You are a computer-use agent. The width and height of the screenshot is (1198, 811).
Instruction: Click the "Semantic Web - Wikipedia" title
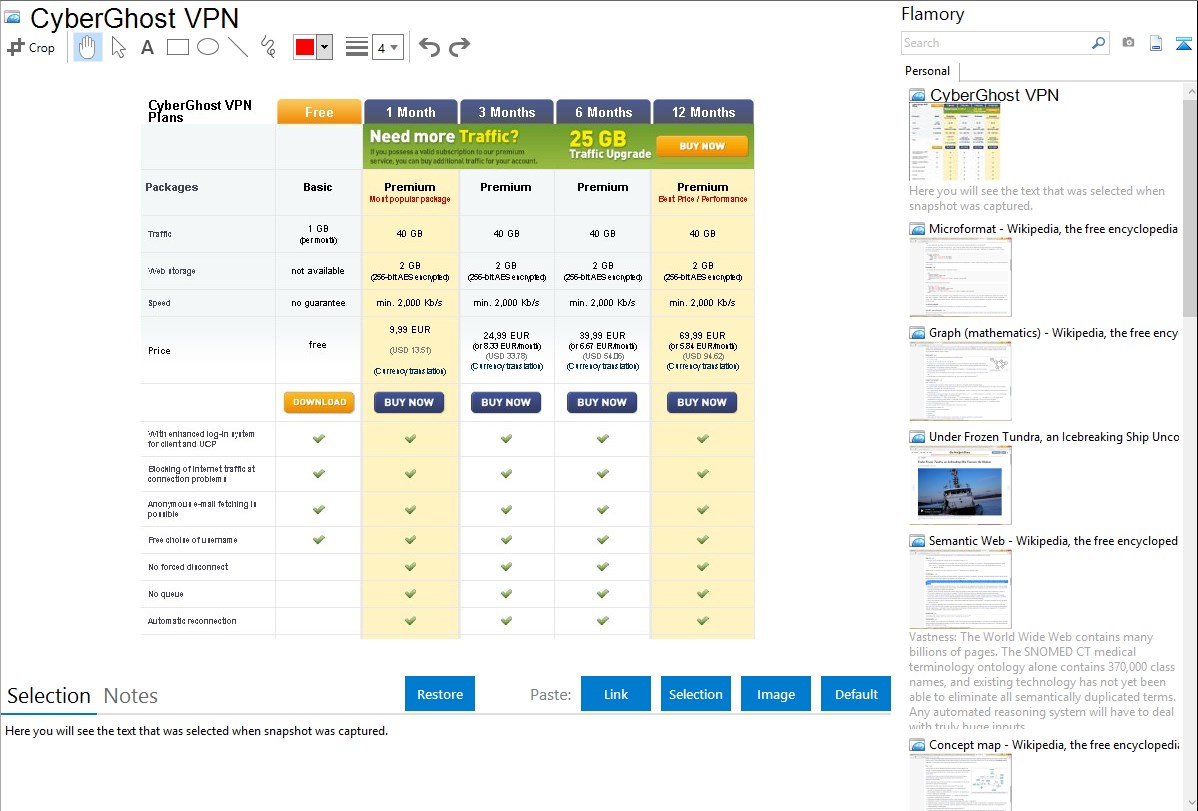point(1053,540)
